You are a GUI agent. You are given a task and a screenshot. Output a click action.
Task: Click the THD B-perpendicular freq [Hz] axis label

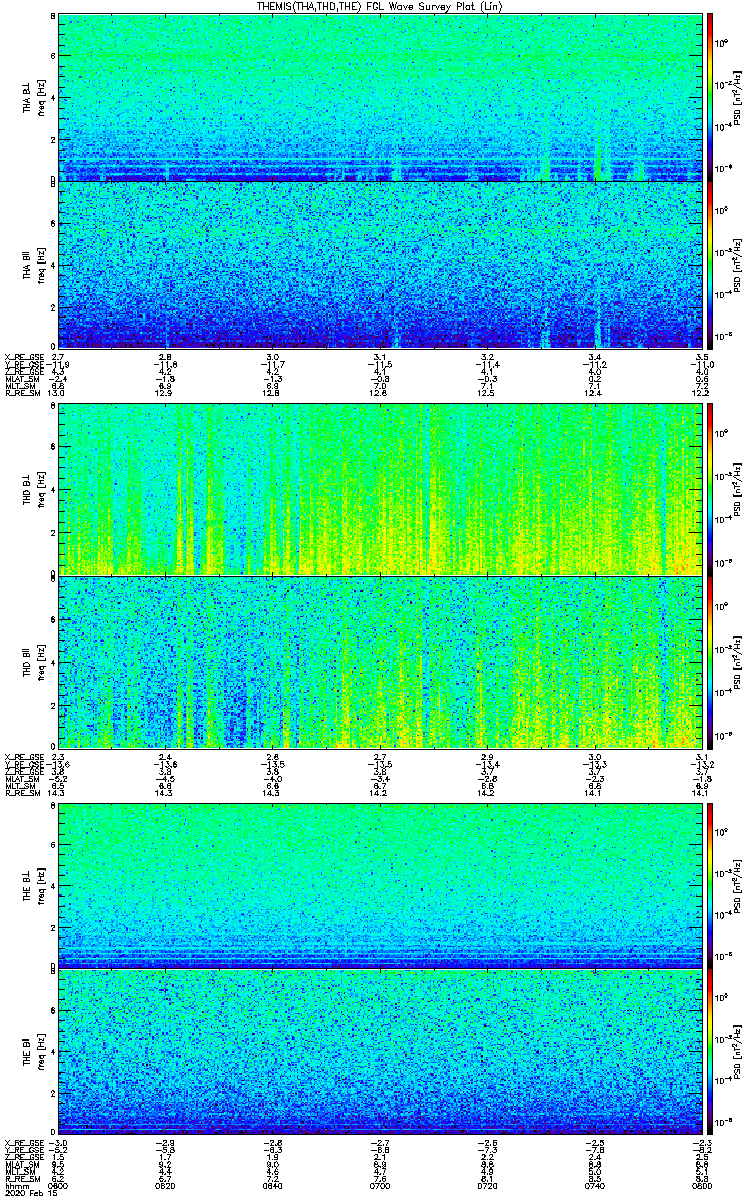[40, 489]
